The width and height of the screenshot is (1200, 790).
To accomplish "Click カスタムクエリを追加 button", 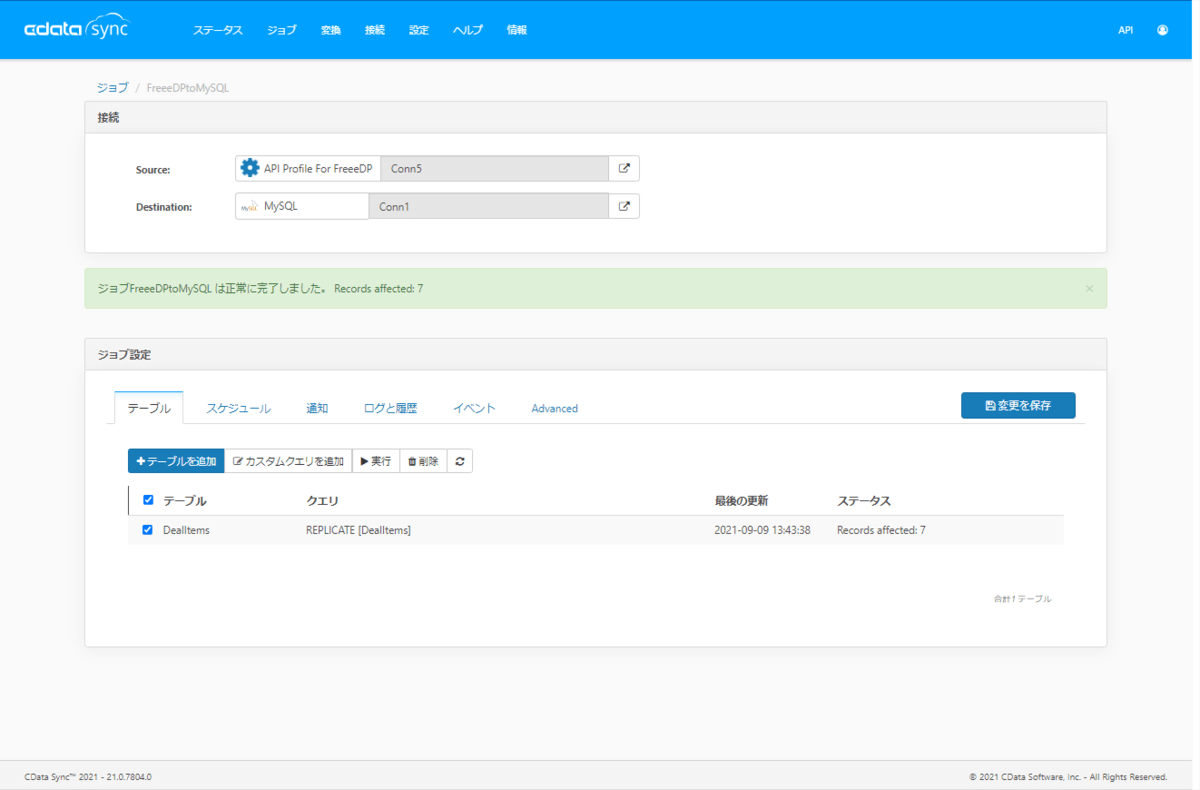I will coord(288,461).
